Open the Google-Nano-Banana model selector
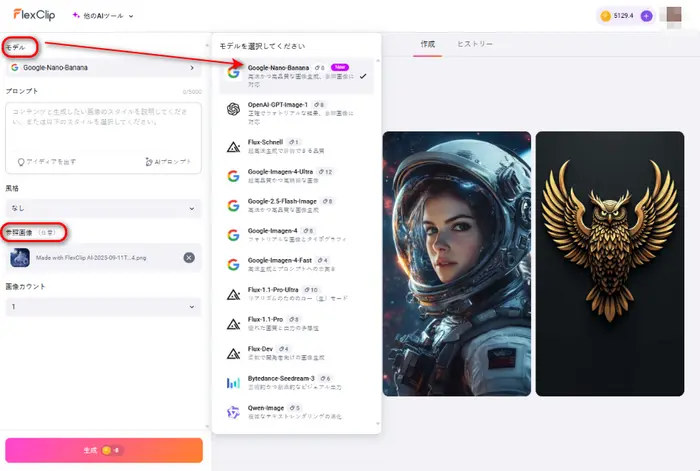 coord(104,68)
